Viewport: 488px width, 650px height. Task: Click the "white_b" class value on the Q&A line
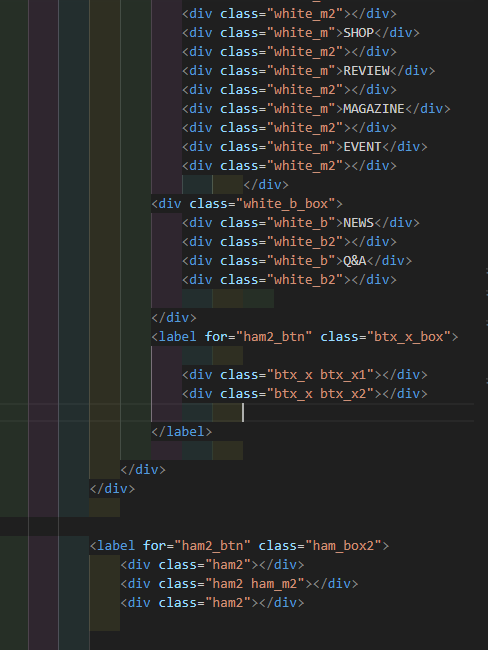tap(301, 261)
